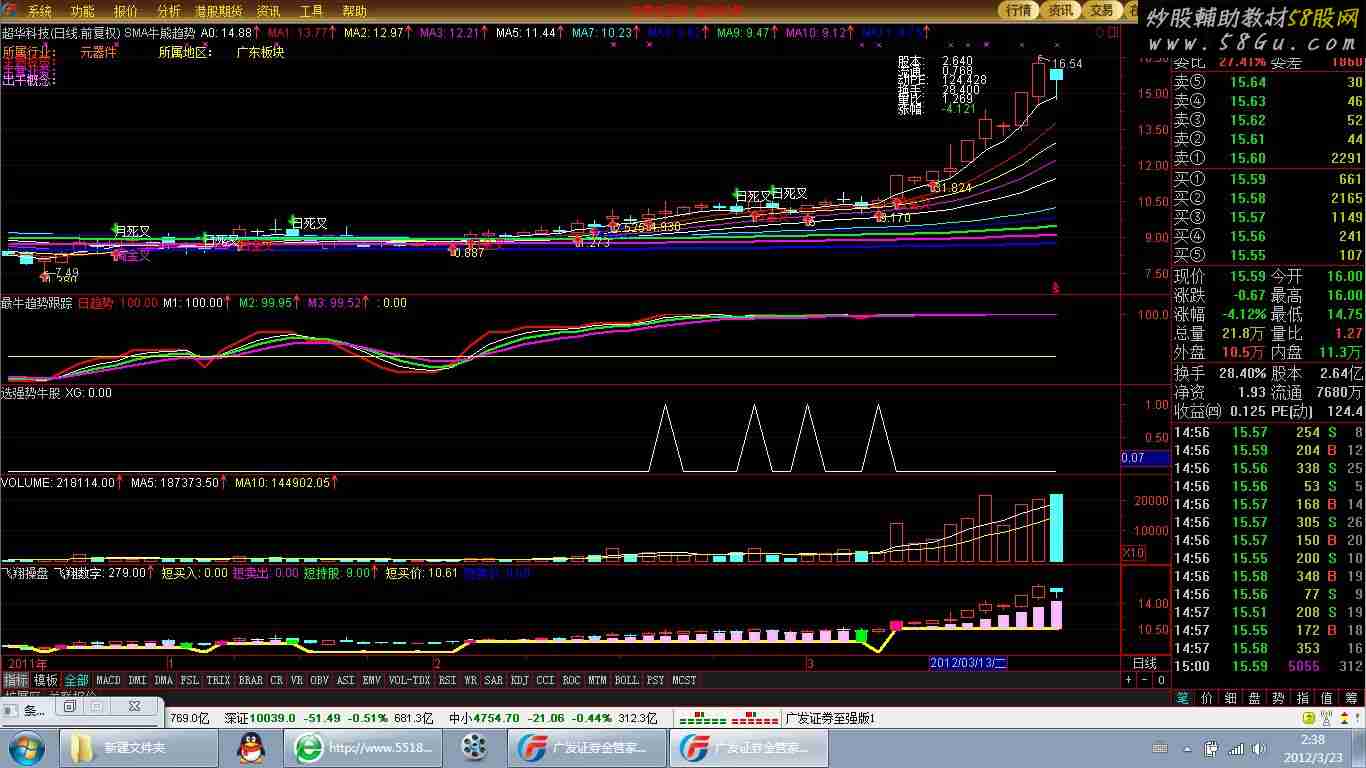The height and width of the screenshot is (768, 1366).
Task: Switch to the ASI indicator
Action: point(345,680)
